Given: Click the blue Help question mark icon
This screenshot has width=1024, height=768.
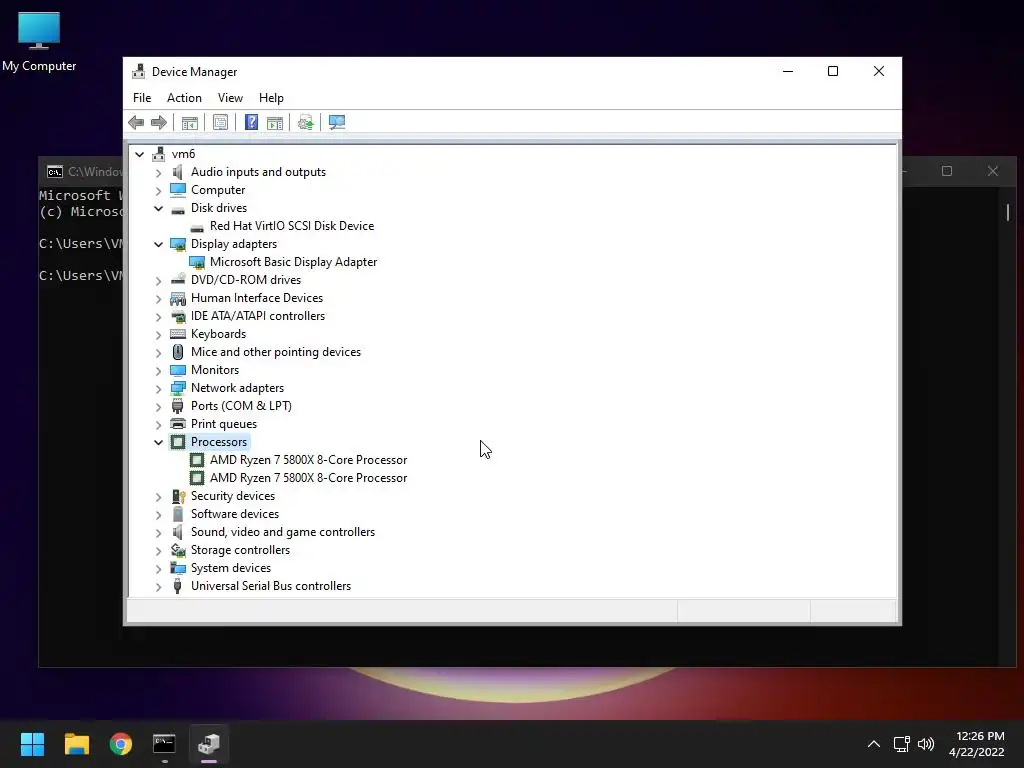Looking at the screenshot, I should (251, 122).
